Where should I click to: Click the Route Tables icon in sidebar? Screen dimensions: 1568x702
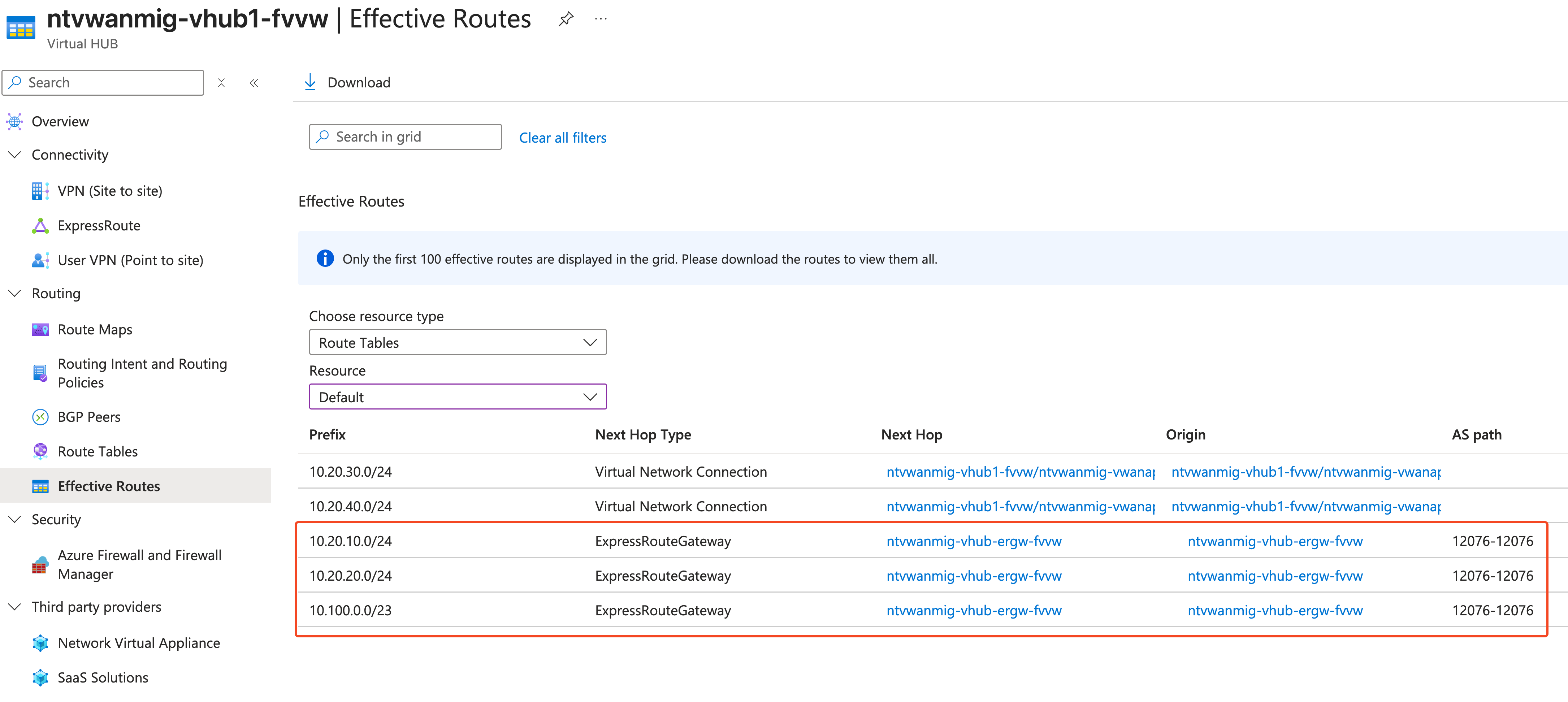click(40, 452)
